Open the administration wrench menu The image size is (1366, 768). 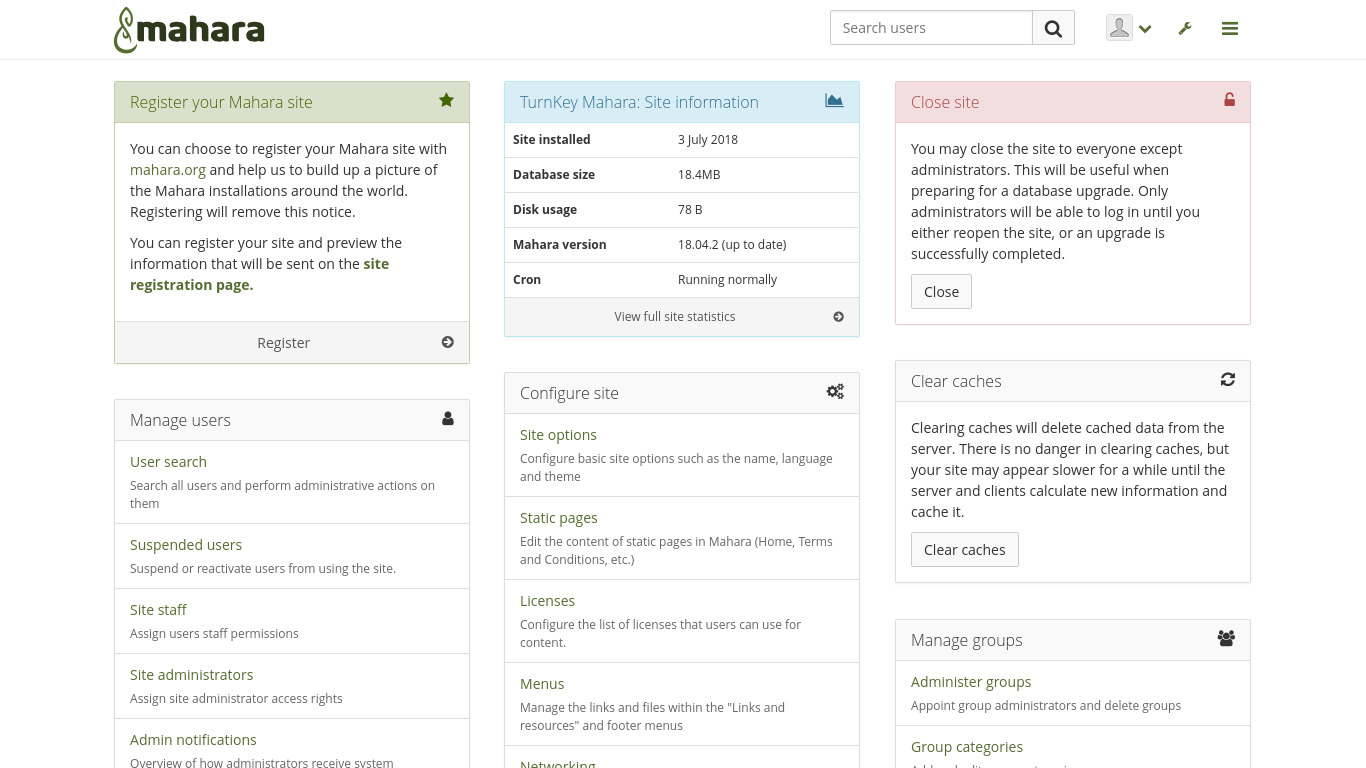[x=1185, y=29]
